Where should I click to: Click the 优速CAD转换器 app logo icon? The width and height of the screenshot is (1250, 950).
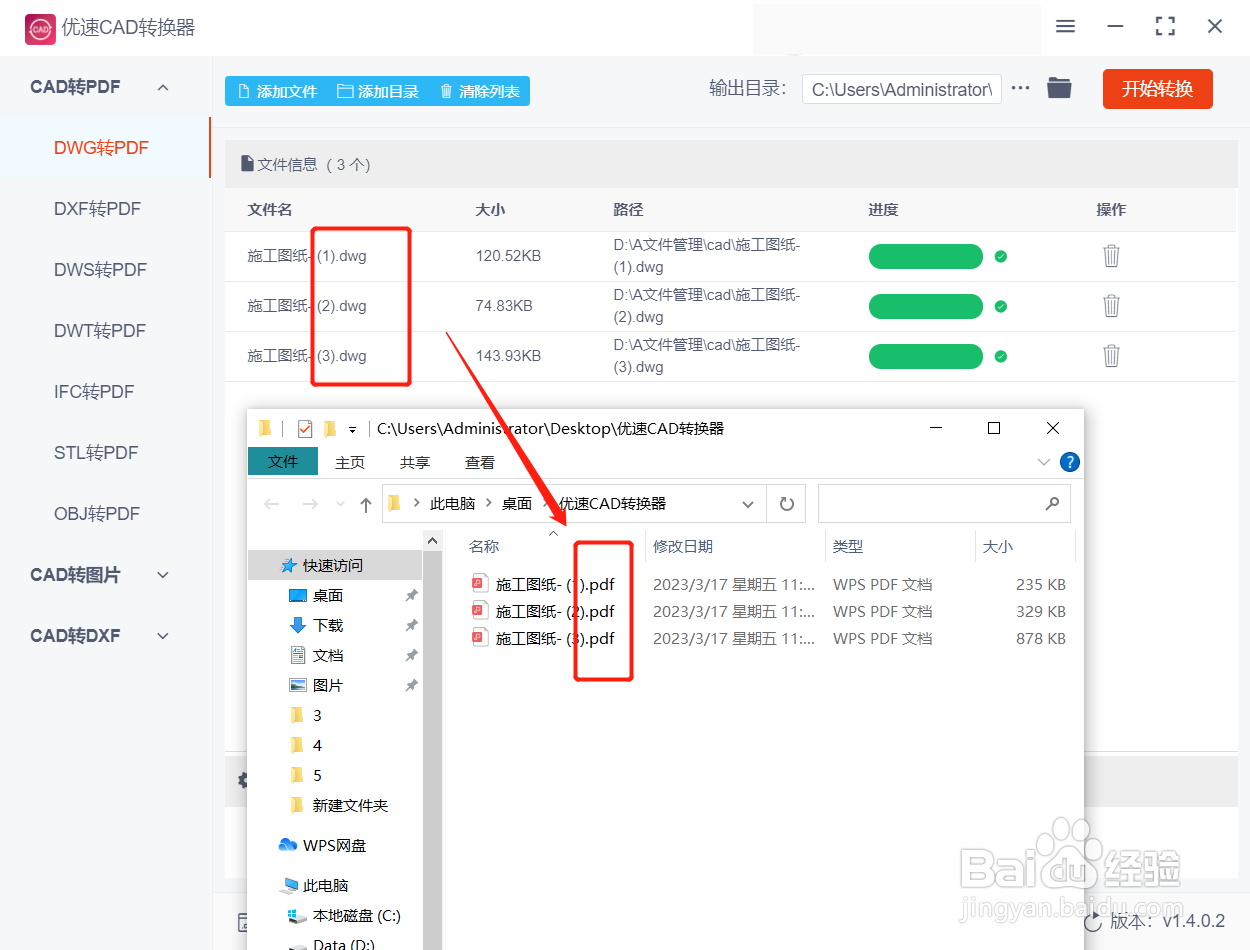tap(40, 29)
